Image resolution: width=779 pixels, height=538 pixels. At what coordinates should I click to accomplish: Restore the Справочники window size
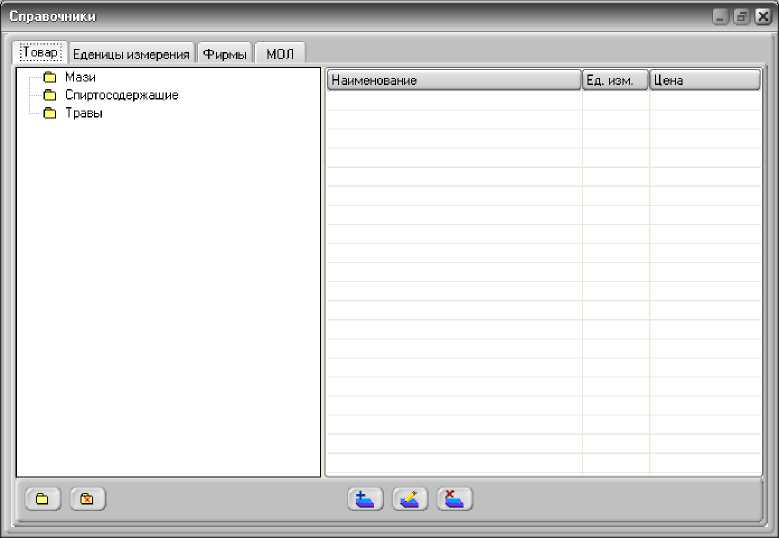pyautogui.click(x=741, y=17)
